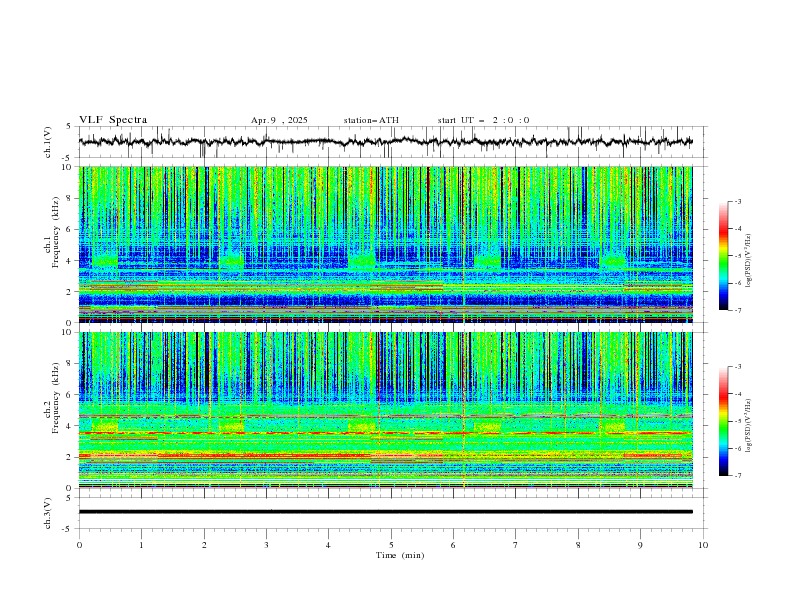Click inside the ch.1 spectrogram panel
The height and width of the screenshot is (612, 792).
(385, 244)
